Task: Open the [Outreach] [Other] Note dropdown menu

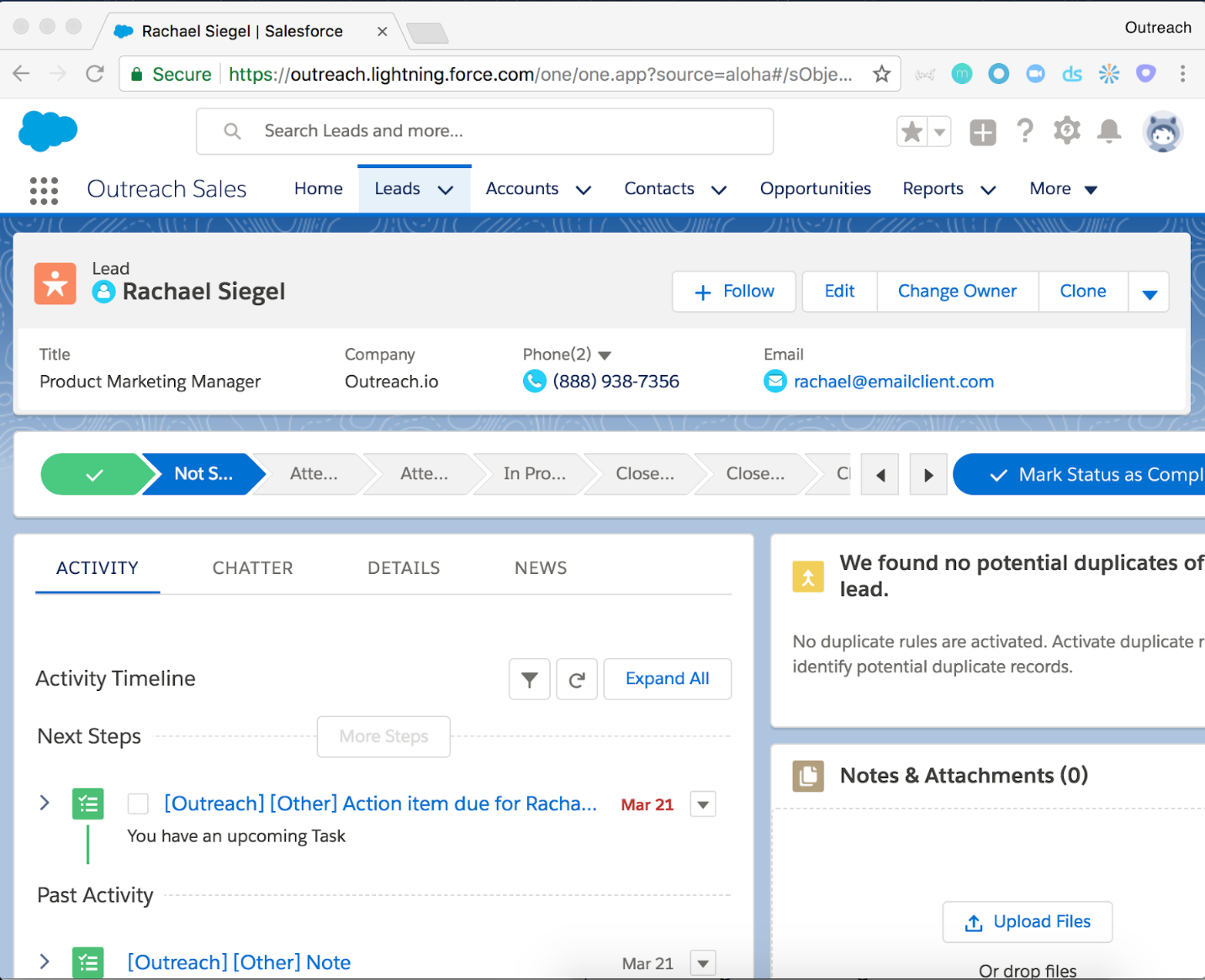Action: 703,963
